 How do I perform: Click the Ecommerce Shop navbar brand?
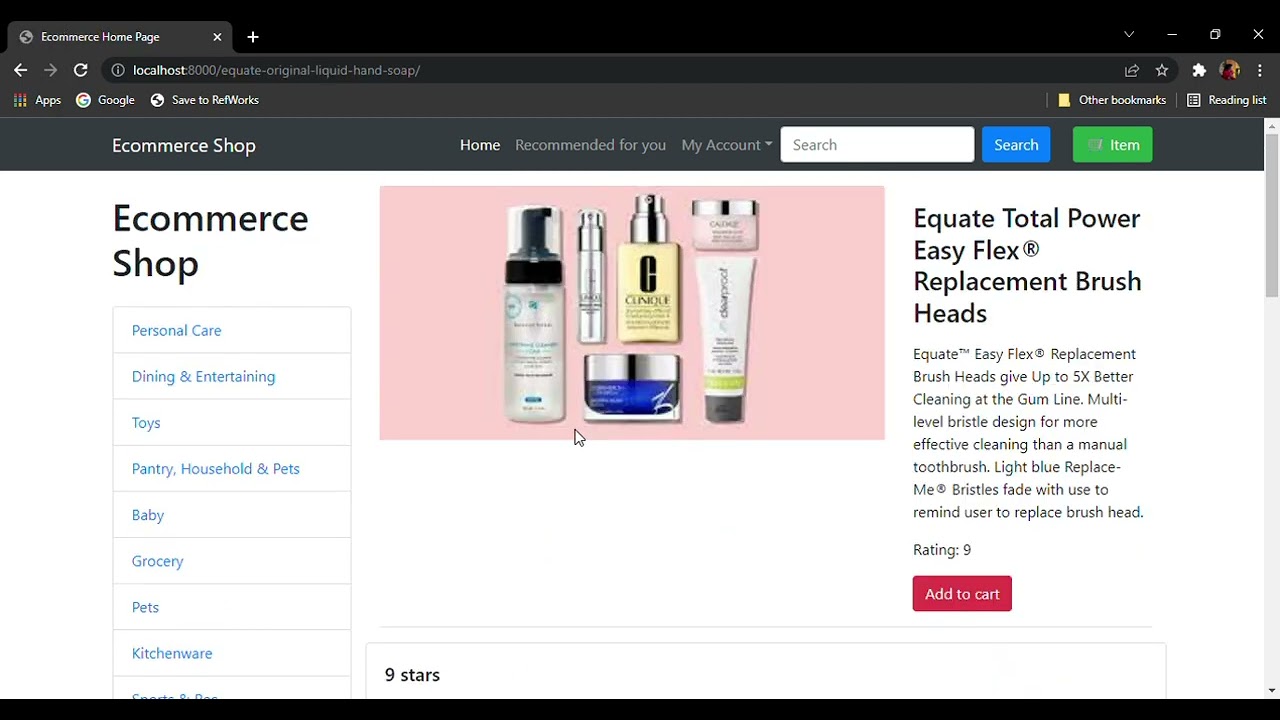pos(184,145)
